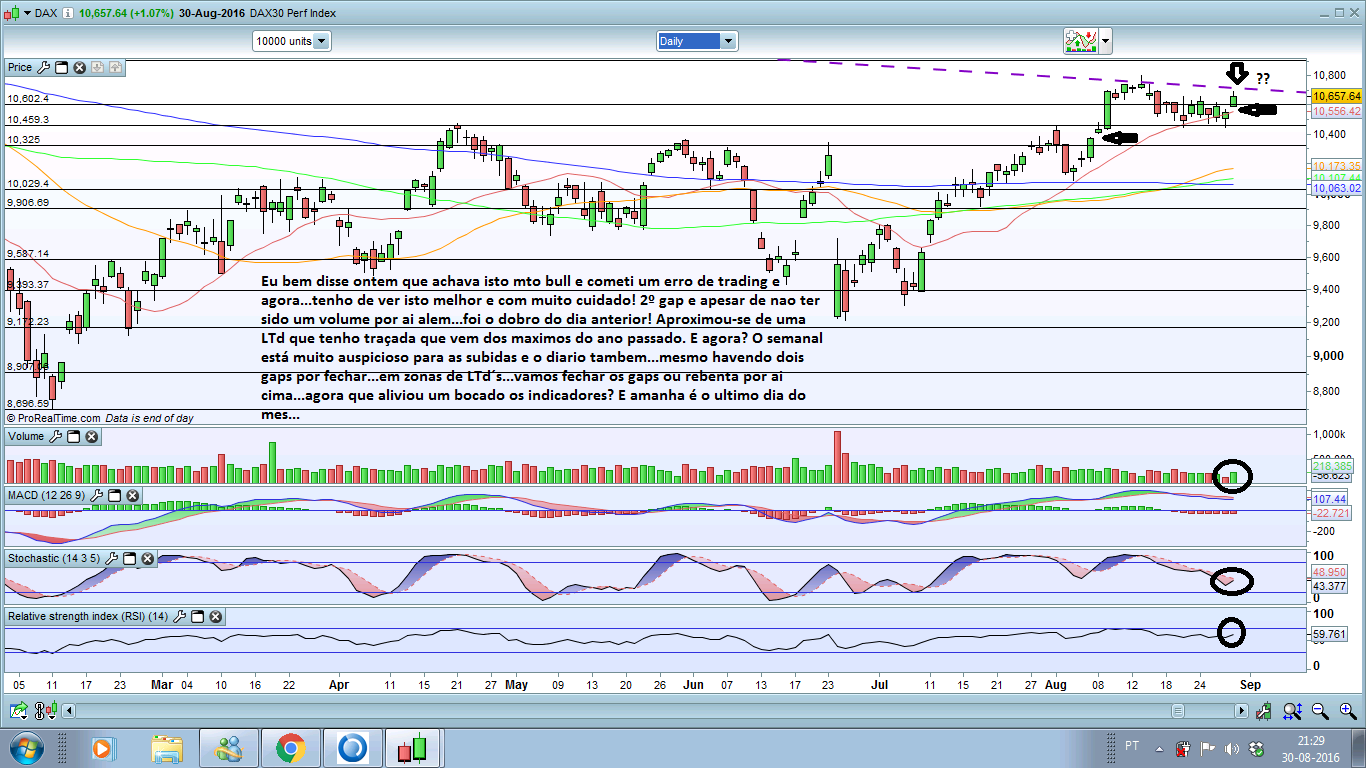Click the zoom out magnifier icon
This screenshot has height=768, width=1366.
(x=1320, y=711)
